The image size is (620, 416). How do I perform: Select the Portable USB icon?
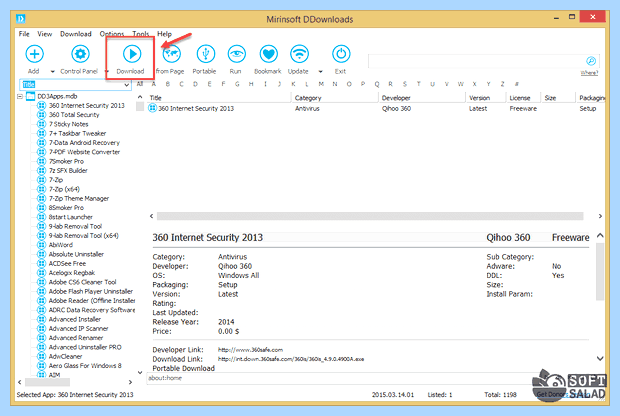tap(205, 54)
